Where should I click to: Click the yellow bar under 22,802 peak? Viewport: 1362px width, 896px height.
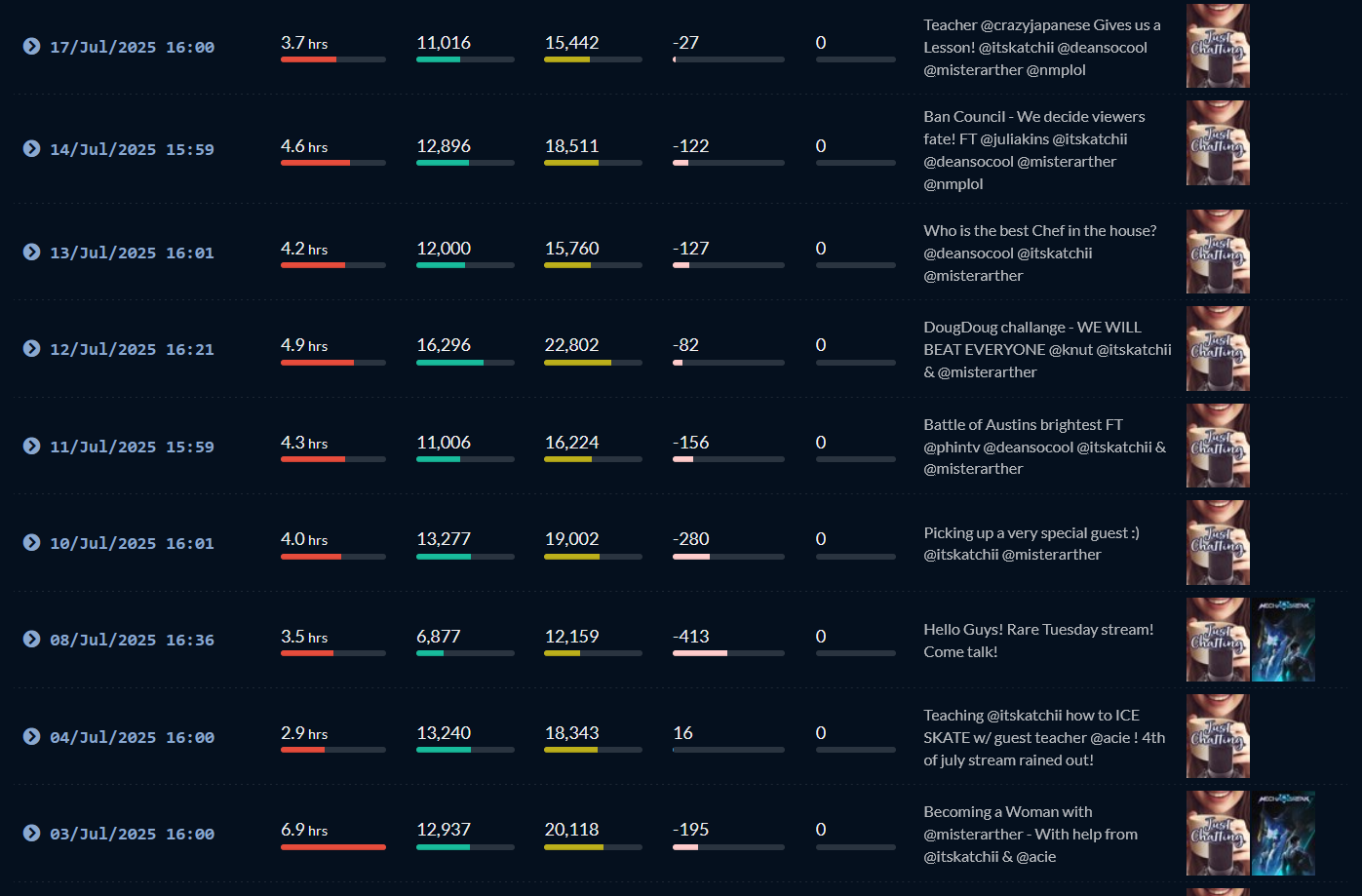[577, 363]
